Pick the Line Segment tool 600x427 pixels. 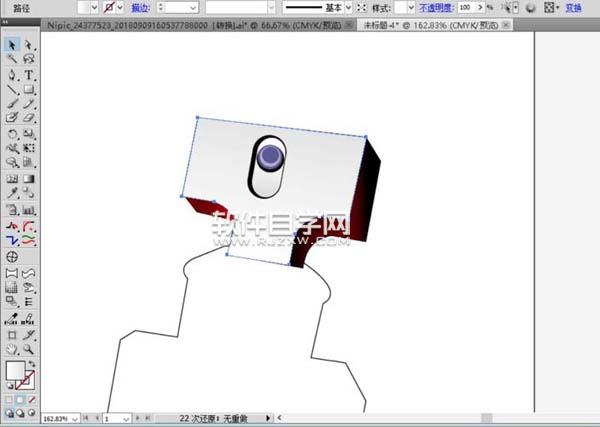coord(12,90)
